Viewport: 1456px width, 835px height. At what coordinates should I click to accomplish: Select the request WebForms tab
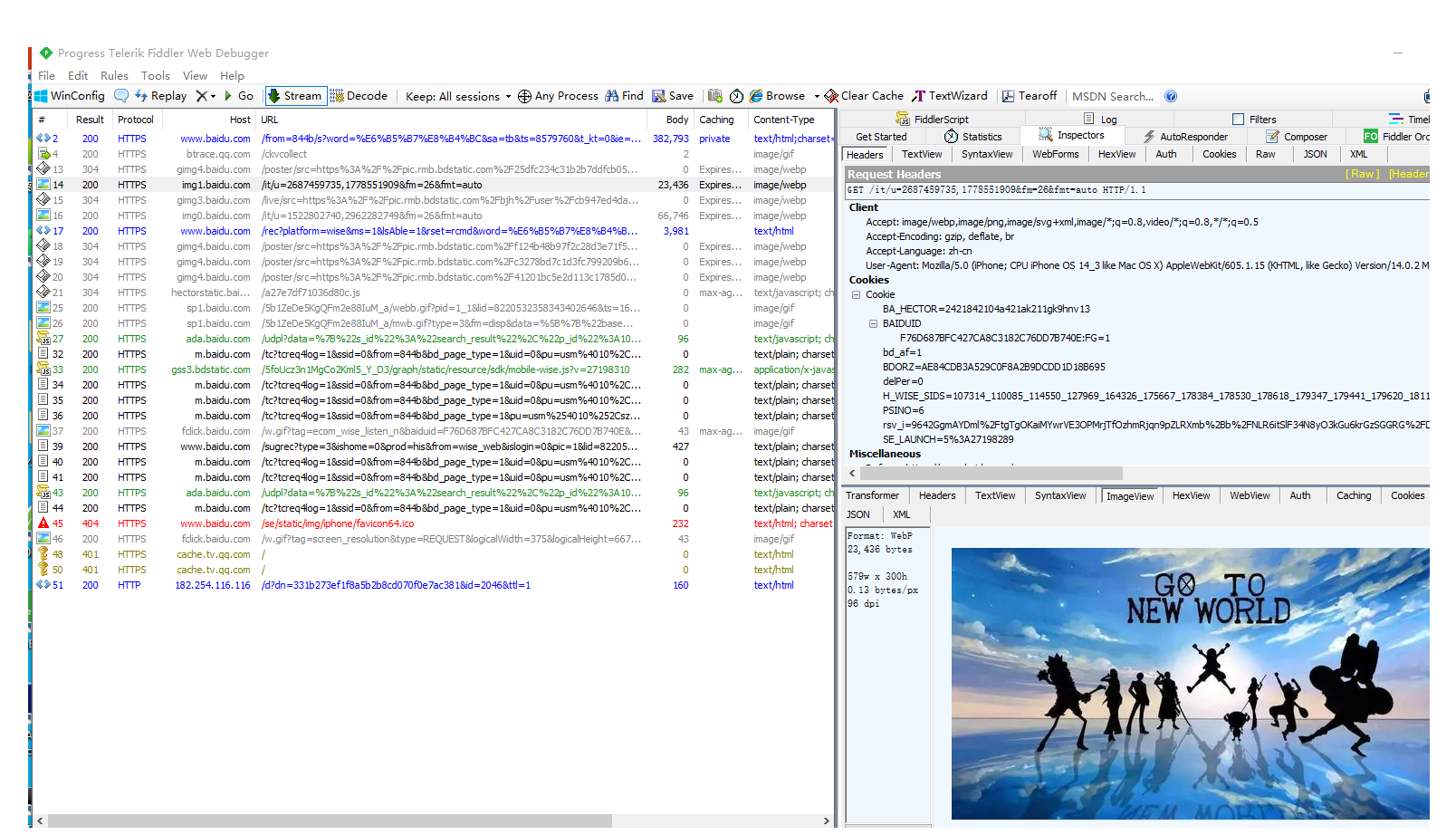[1056, 154]
